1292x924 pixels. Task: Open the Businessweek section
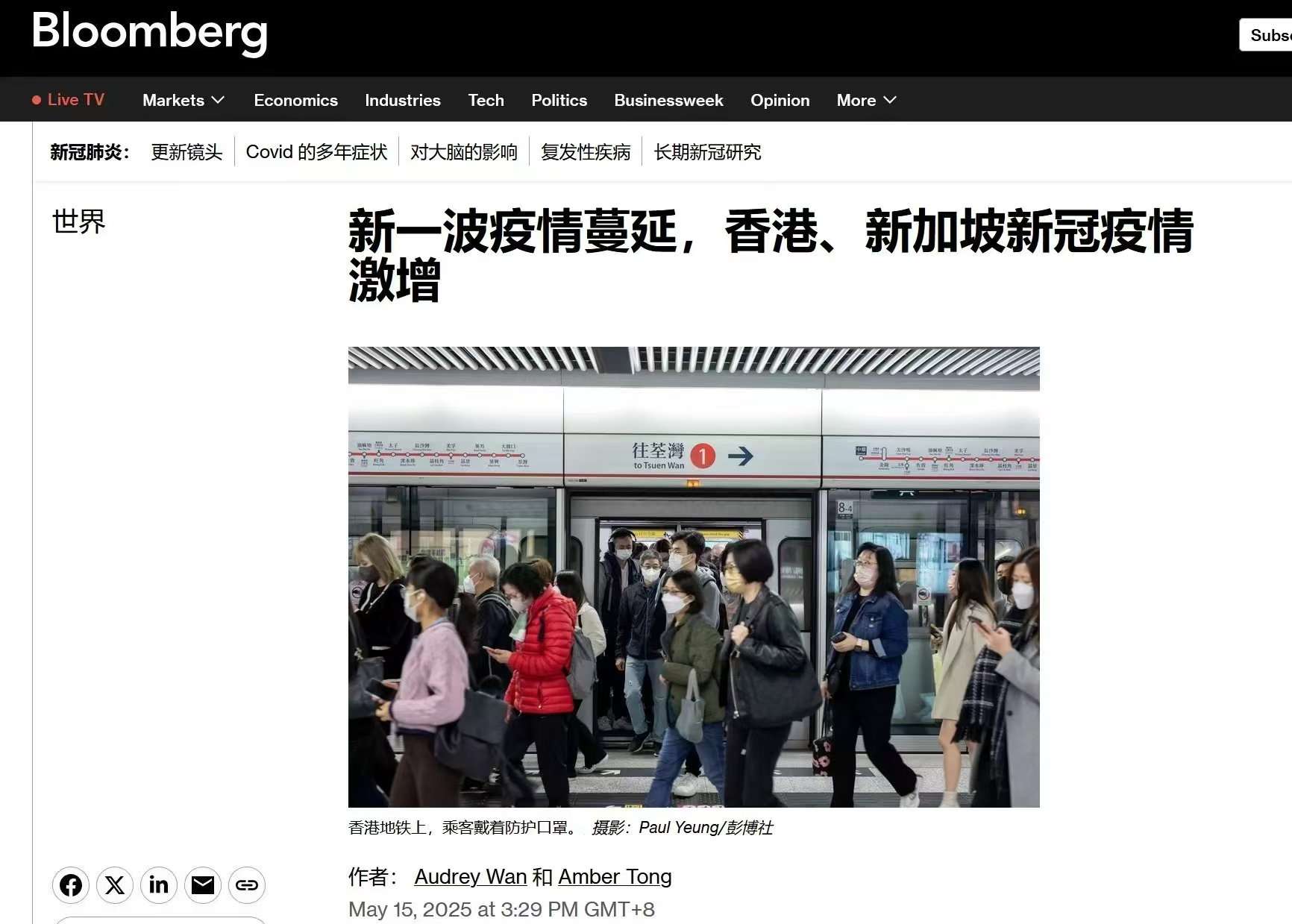click(x=668, y=100)
